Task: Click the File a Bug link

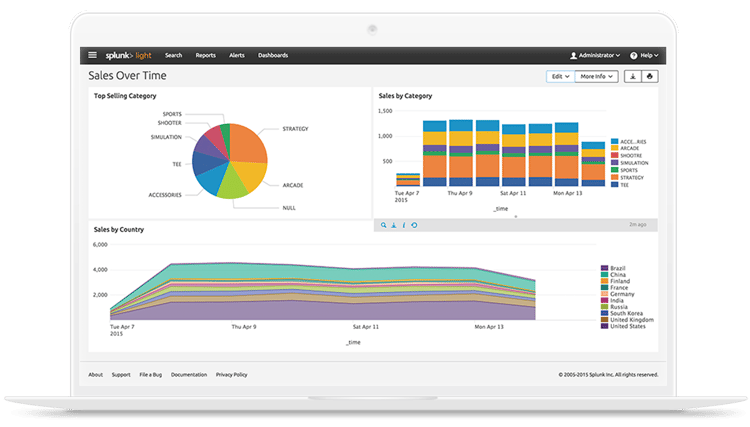Action: (150, 374)
